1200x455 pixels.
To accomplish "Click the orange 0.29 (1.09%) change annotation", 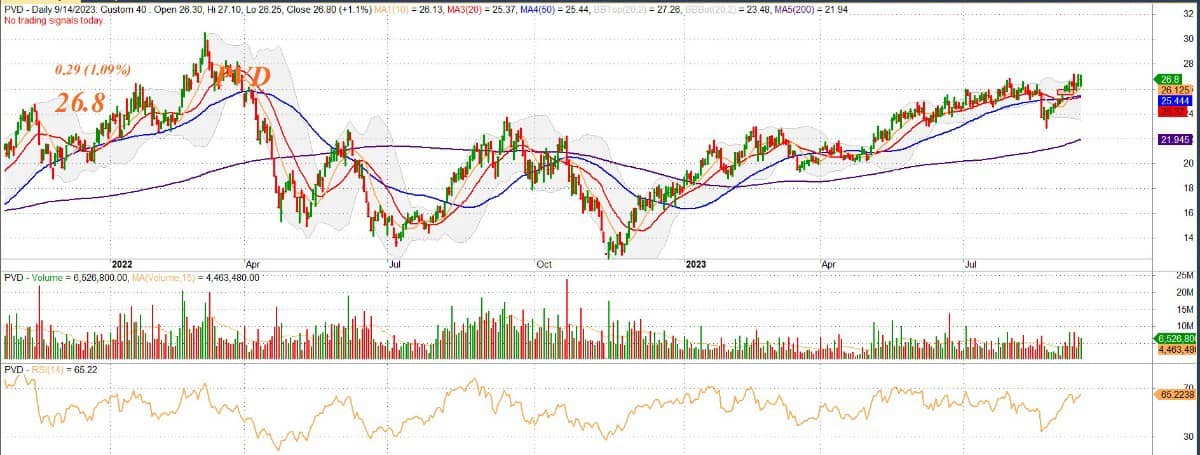I will pyautogui.click(x=92, y=71).
